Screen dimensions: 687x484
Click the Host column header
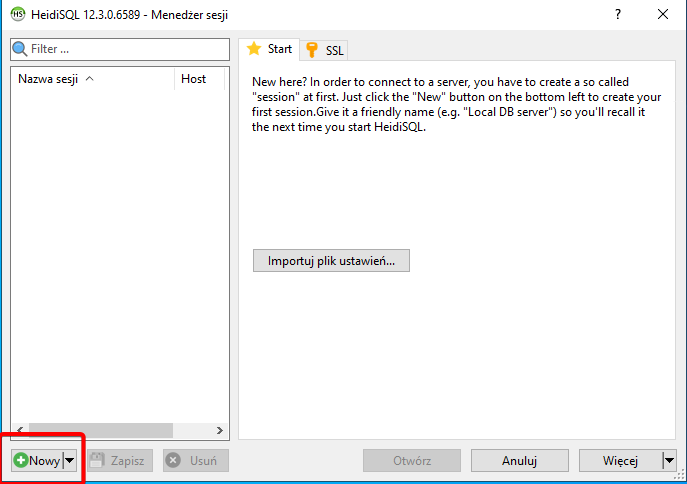pyautogui.click(x=194, y=79)
